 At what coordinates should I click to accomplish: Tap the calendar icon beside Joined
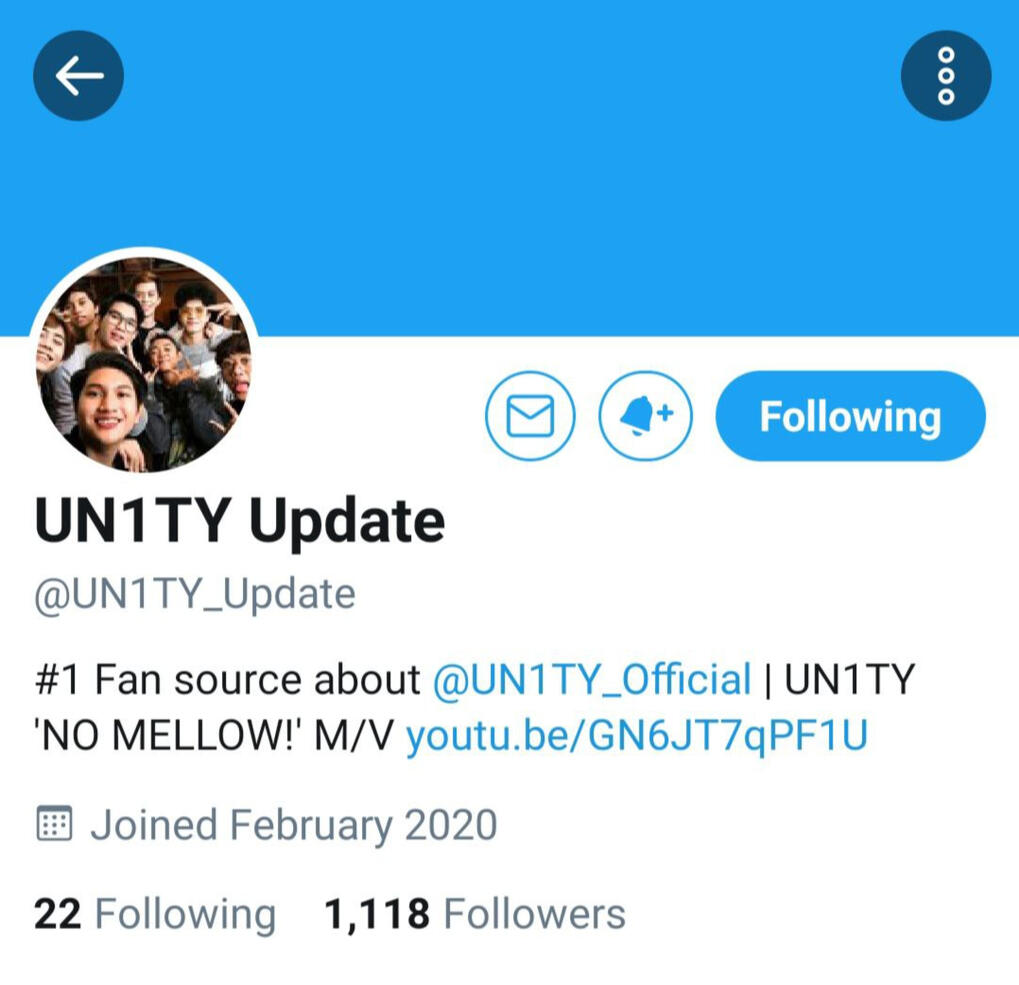pos(54,823)
